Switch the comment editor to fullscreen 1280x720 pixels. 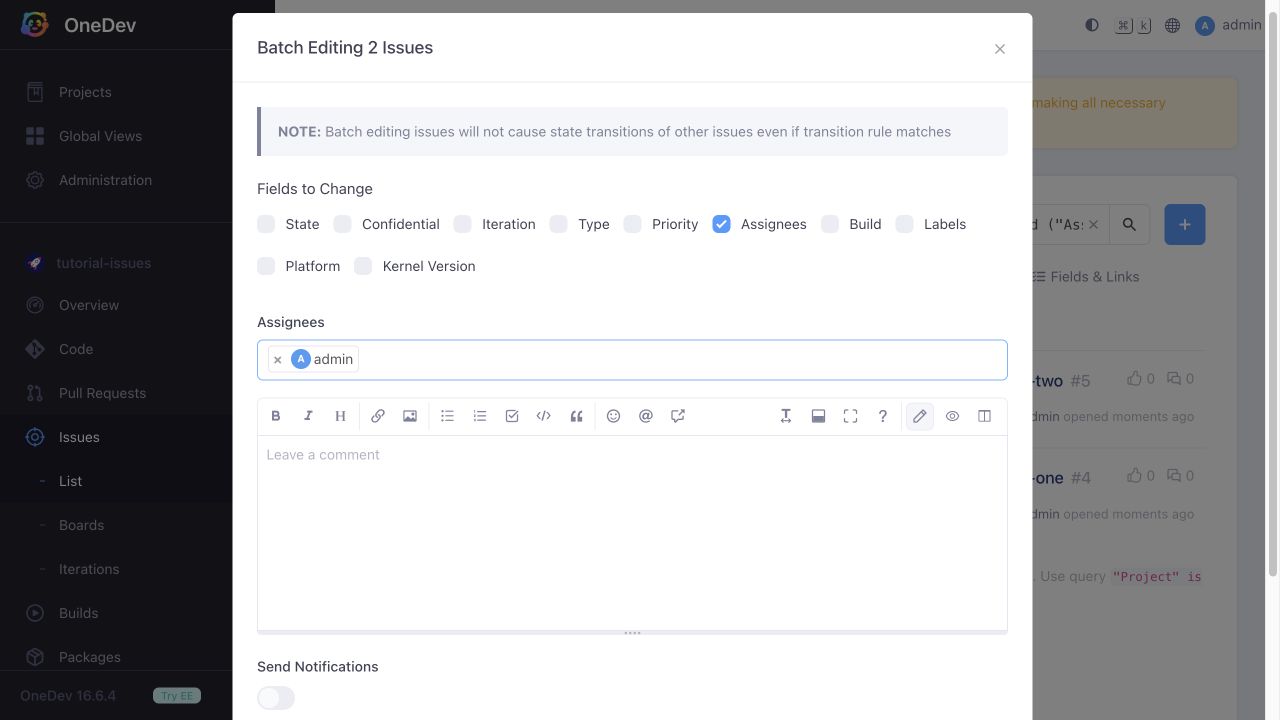(x=850, y=416)
